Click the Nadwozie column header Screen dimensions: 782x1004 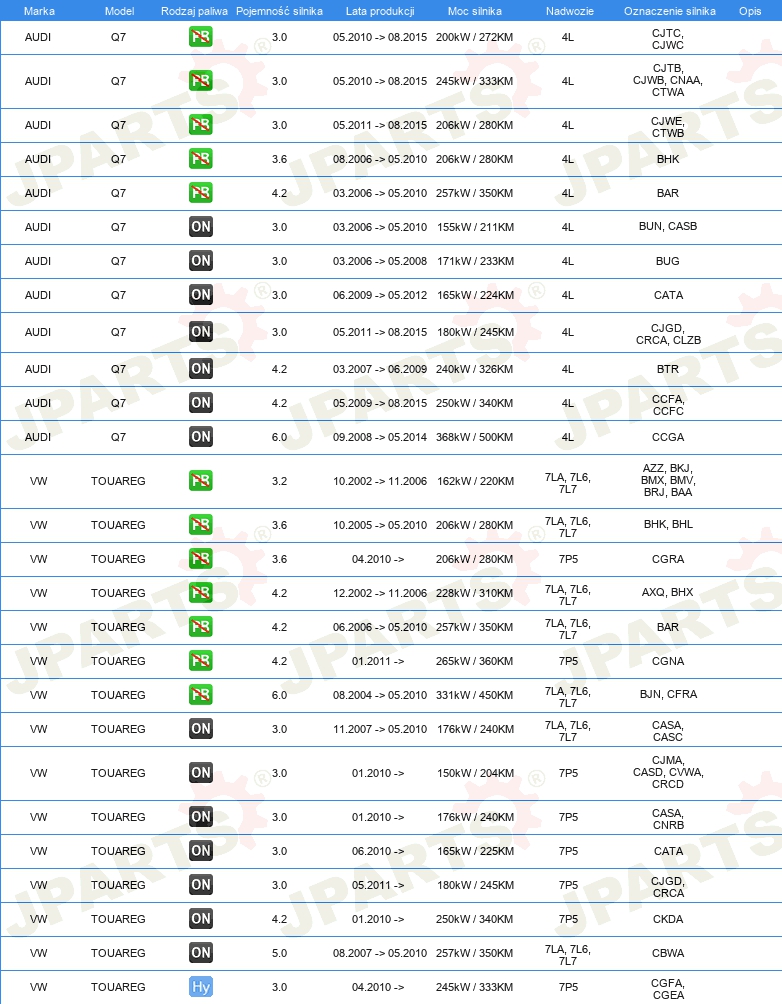tap(569, 11)
